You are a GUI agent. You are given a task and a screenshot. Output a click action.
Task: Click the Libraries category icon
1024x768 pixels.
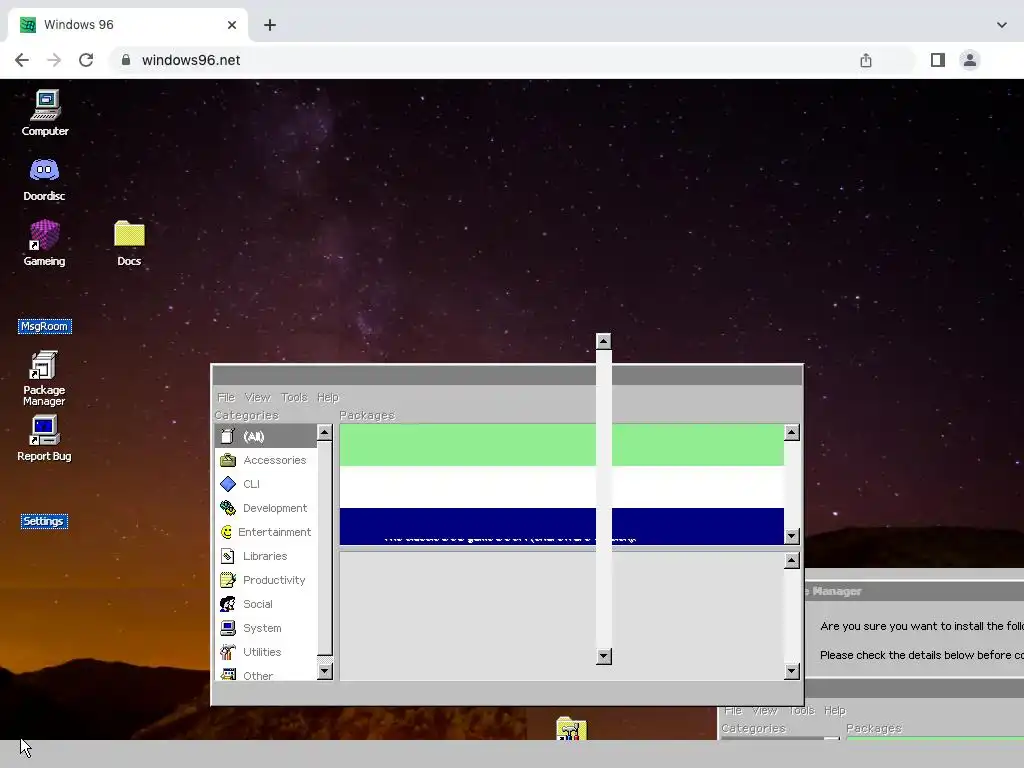[228, 556]
